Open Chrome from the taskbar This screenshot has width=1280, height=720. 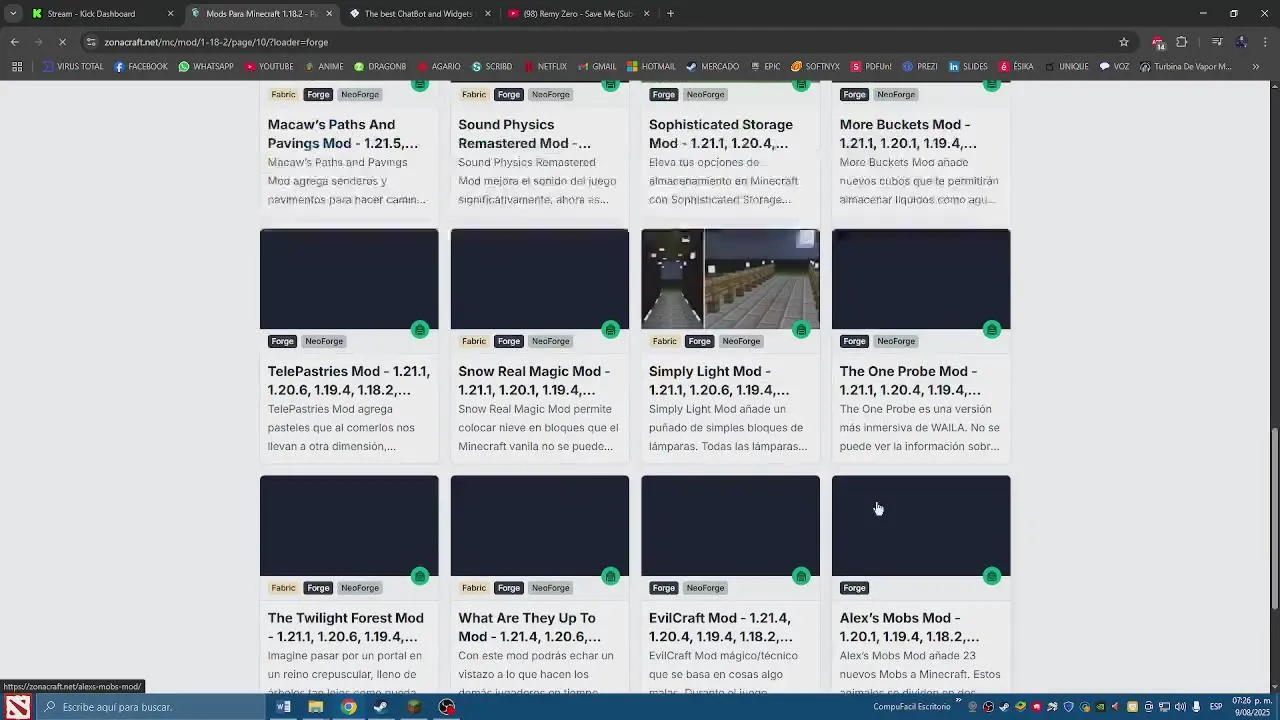coord(348,707)
